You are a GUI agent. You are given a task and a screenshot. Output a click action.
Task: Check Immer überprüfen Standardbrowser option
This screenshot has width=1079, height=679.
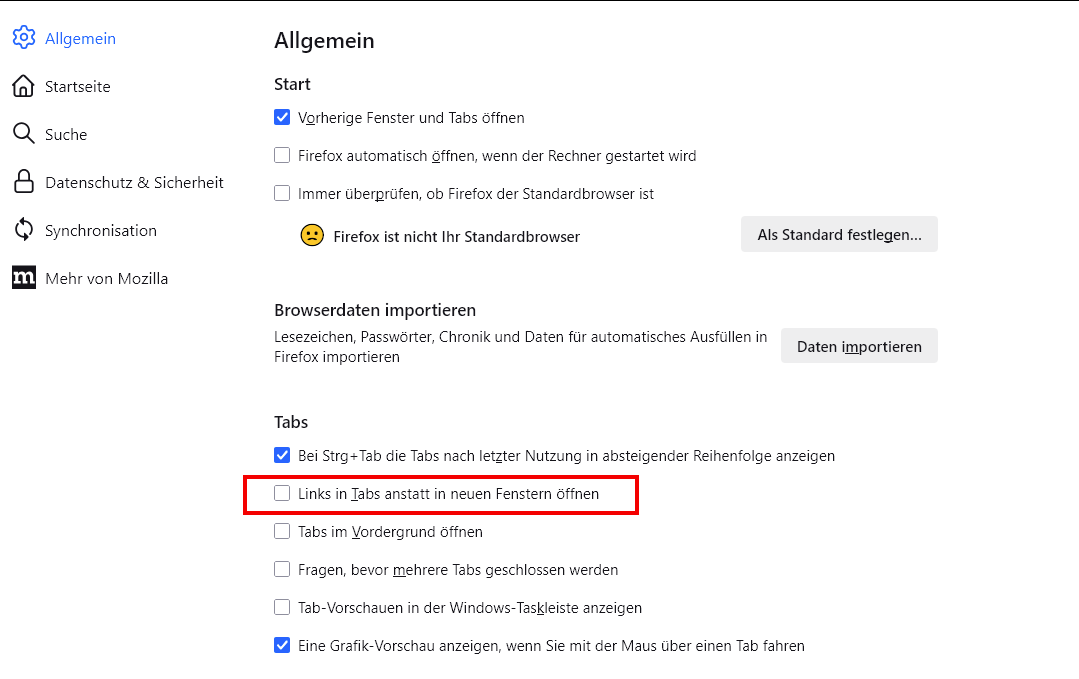(x=282, y=194)
